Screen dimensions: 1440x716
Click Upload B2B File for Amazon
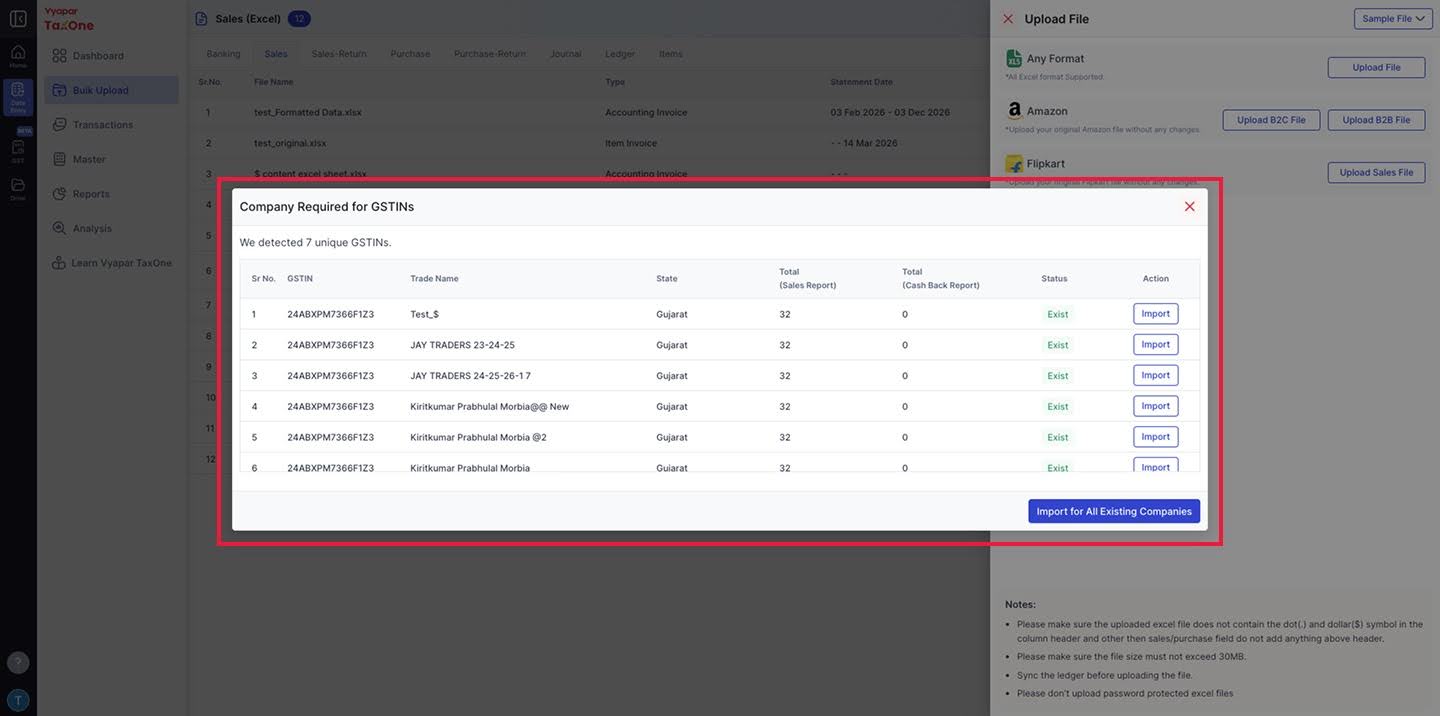(1376, 120)
